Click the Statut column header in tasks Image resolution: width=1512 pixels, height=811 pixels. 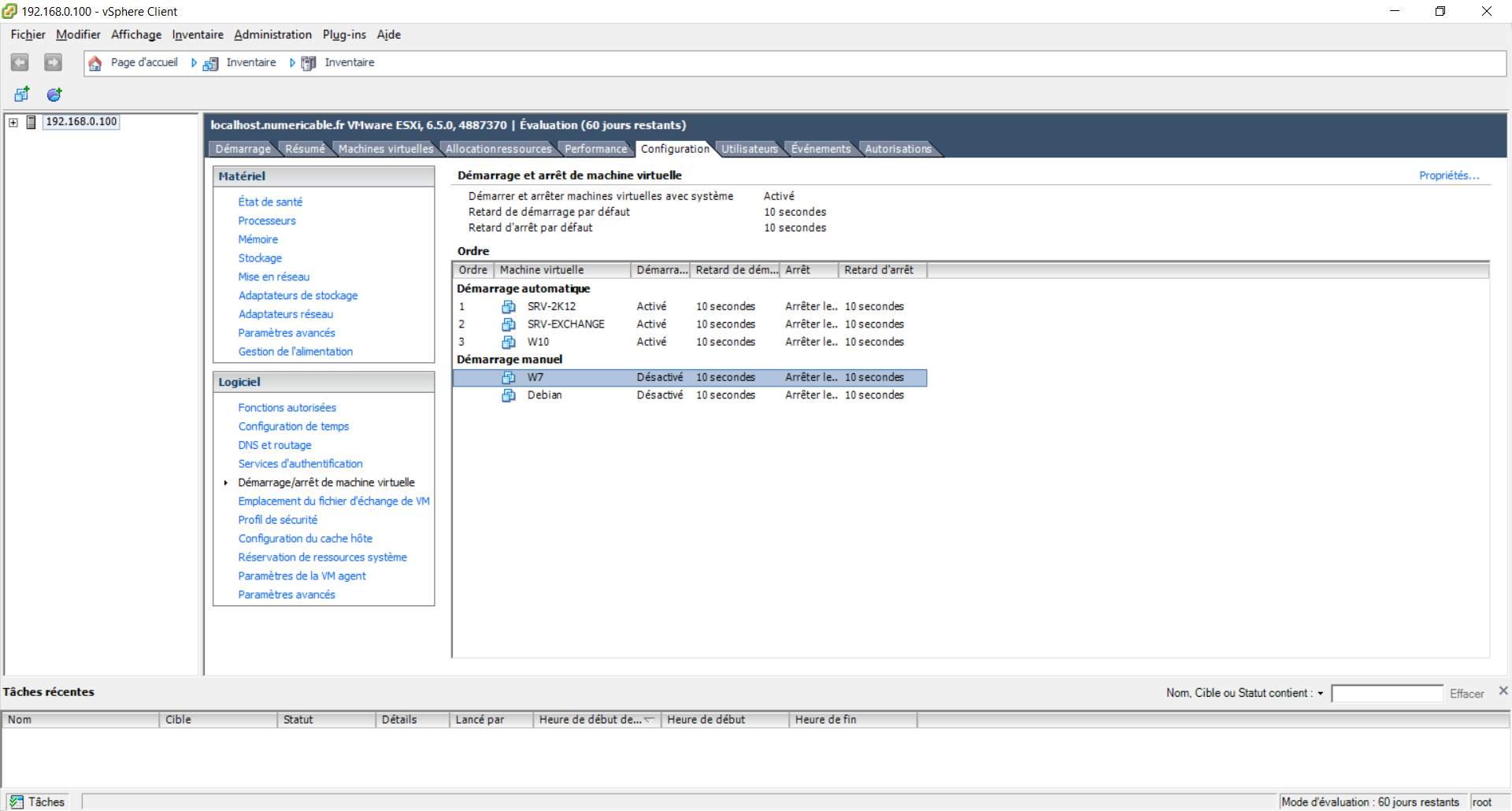[326, 720]
